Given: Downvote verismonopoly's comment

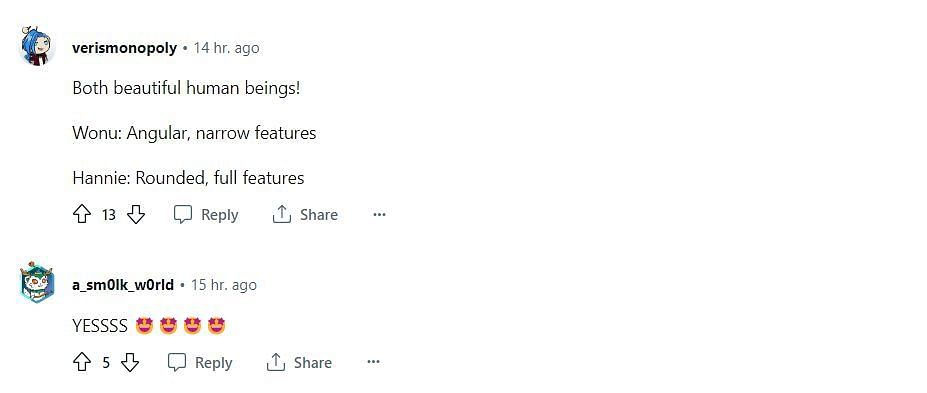Looking at the screenshot, I should coord(136,215).
